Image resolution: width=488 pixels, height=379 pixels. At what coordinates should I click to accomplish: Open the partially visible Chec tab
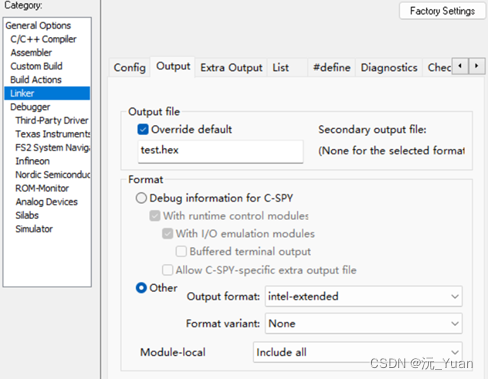438,68
